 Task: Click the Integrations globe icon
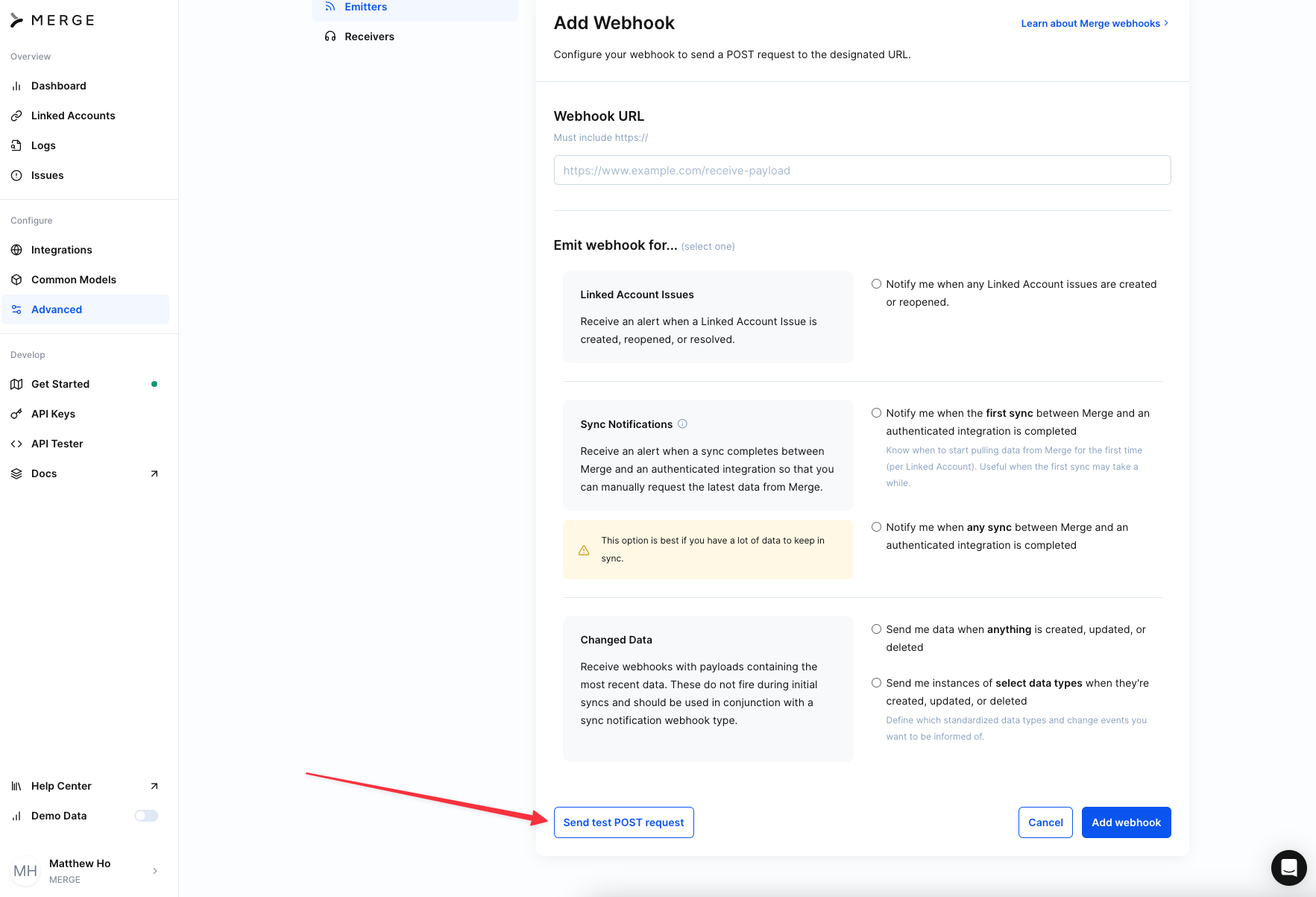click(16, 250)
